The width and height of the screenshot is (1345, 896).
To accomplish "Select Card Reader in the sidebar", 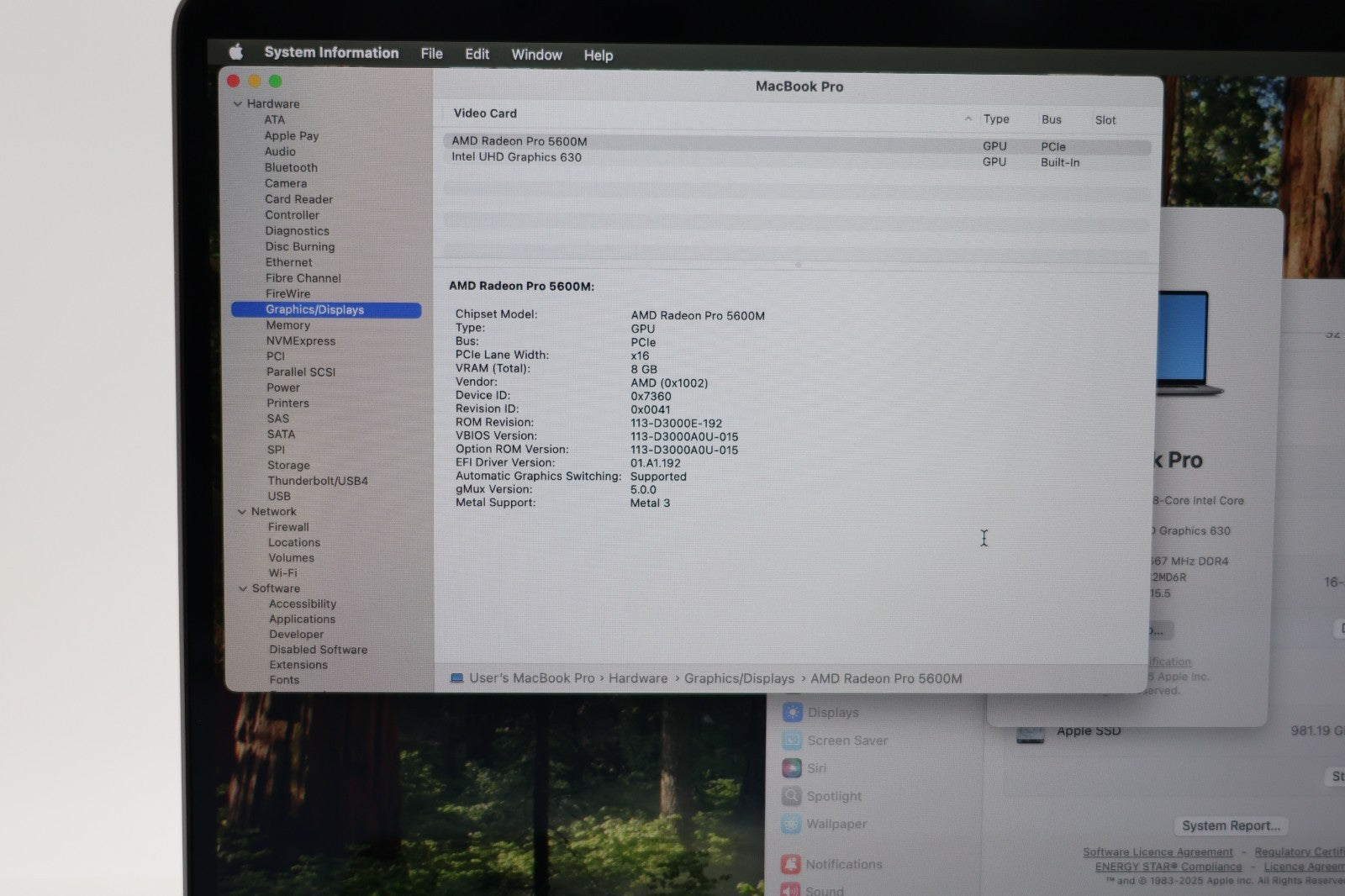I will [299, 200].
